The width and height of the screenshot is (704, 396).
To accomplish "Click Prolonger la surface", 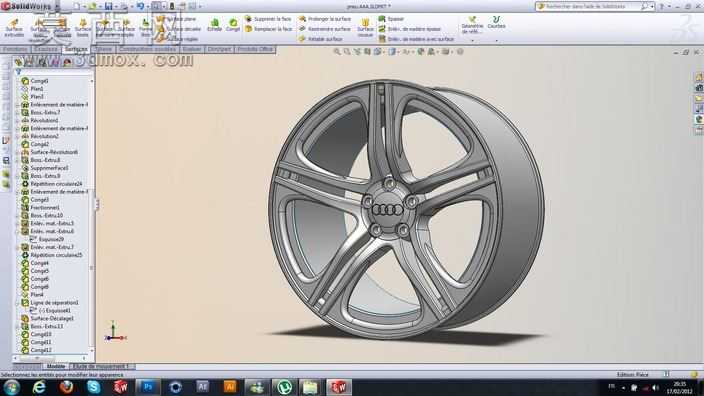I will 325,19.
